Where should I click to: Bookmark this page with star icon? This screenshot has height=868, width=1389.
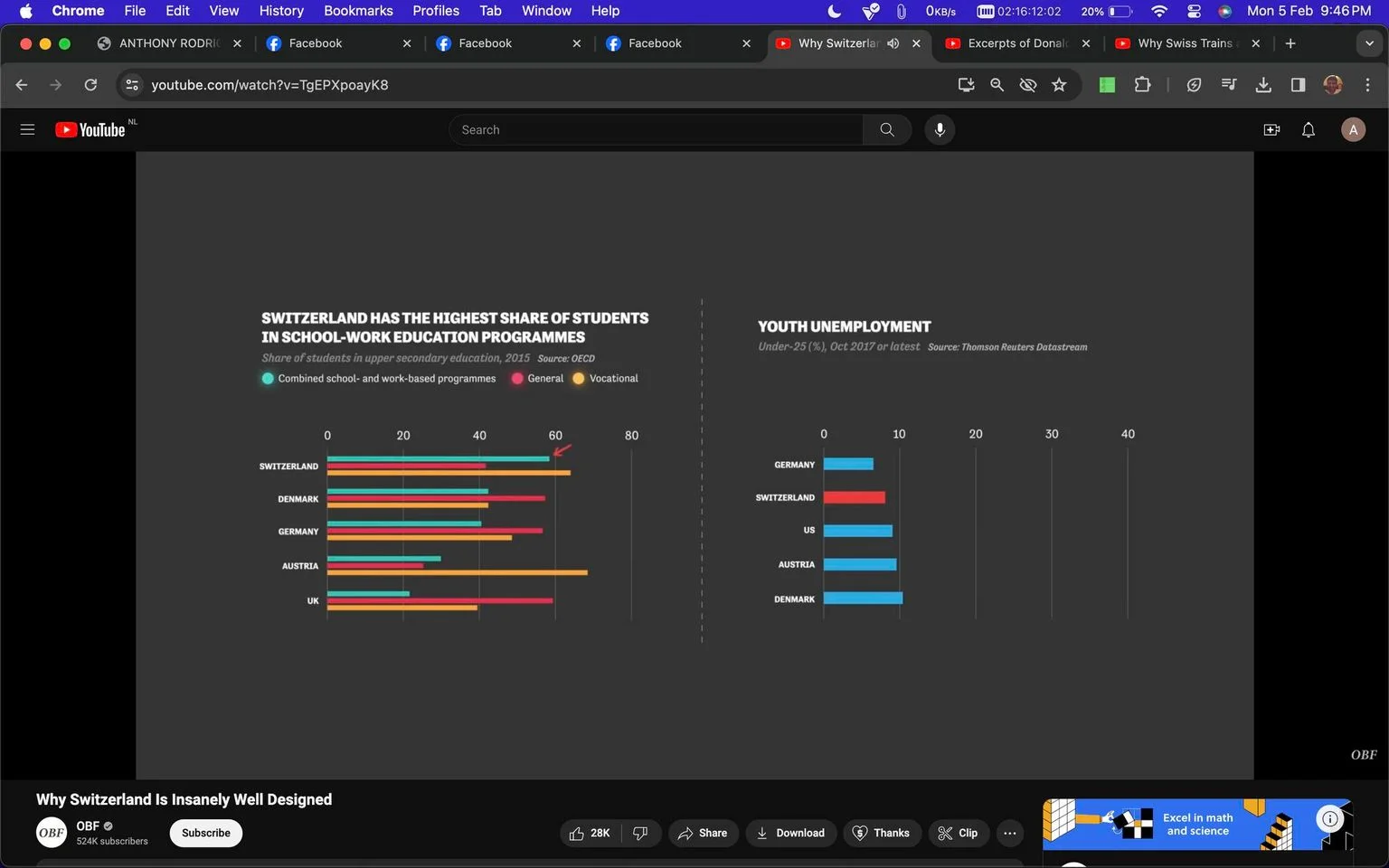coord(1059,84)
